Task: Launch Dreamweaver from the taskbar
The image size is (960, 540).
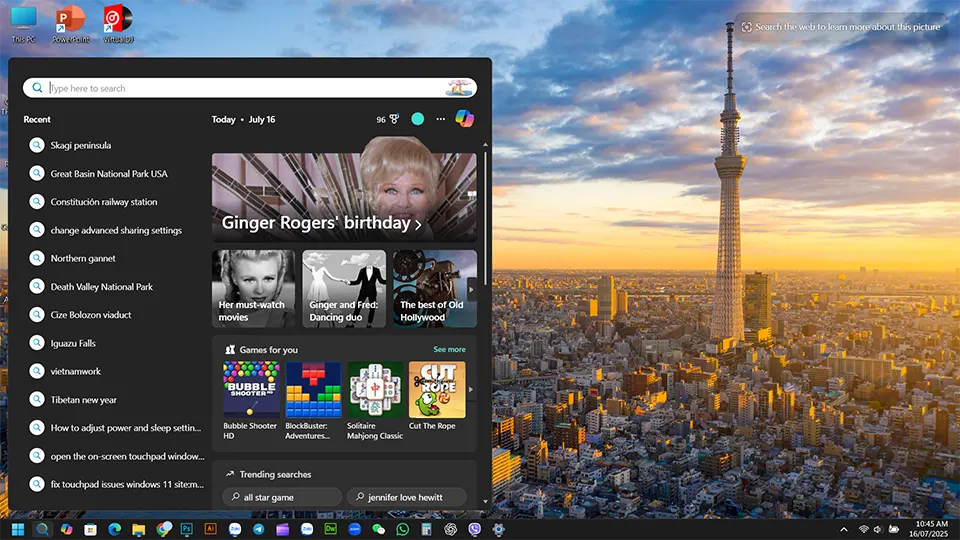Action: 331,529
